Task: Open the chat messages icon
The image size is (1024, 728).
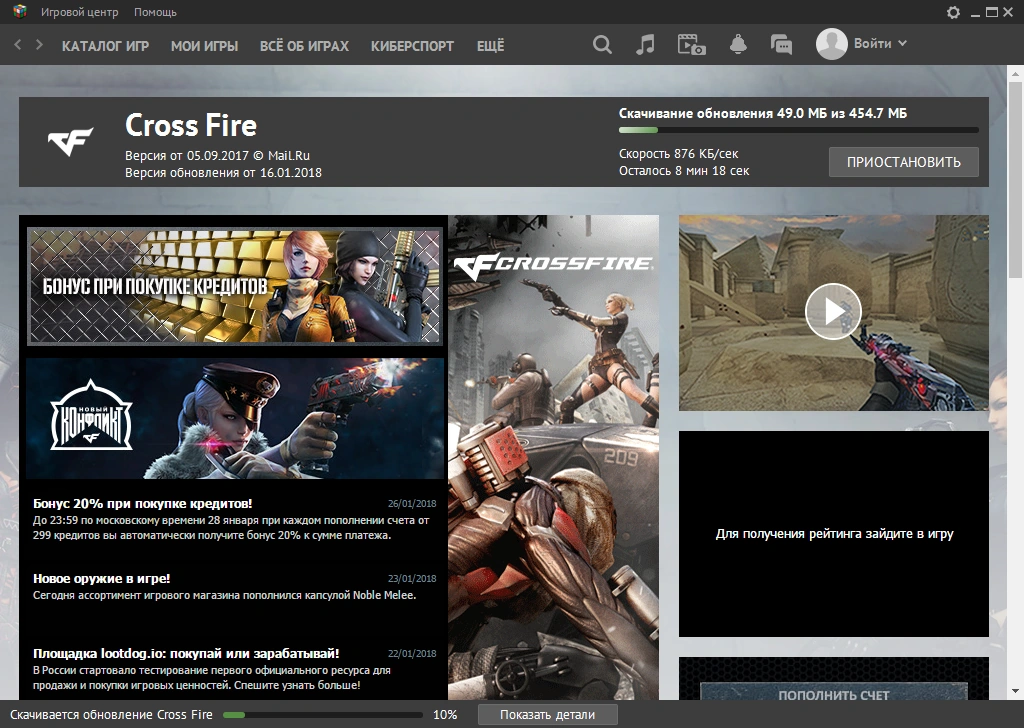Action: coord(781,45)
